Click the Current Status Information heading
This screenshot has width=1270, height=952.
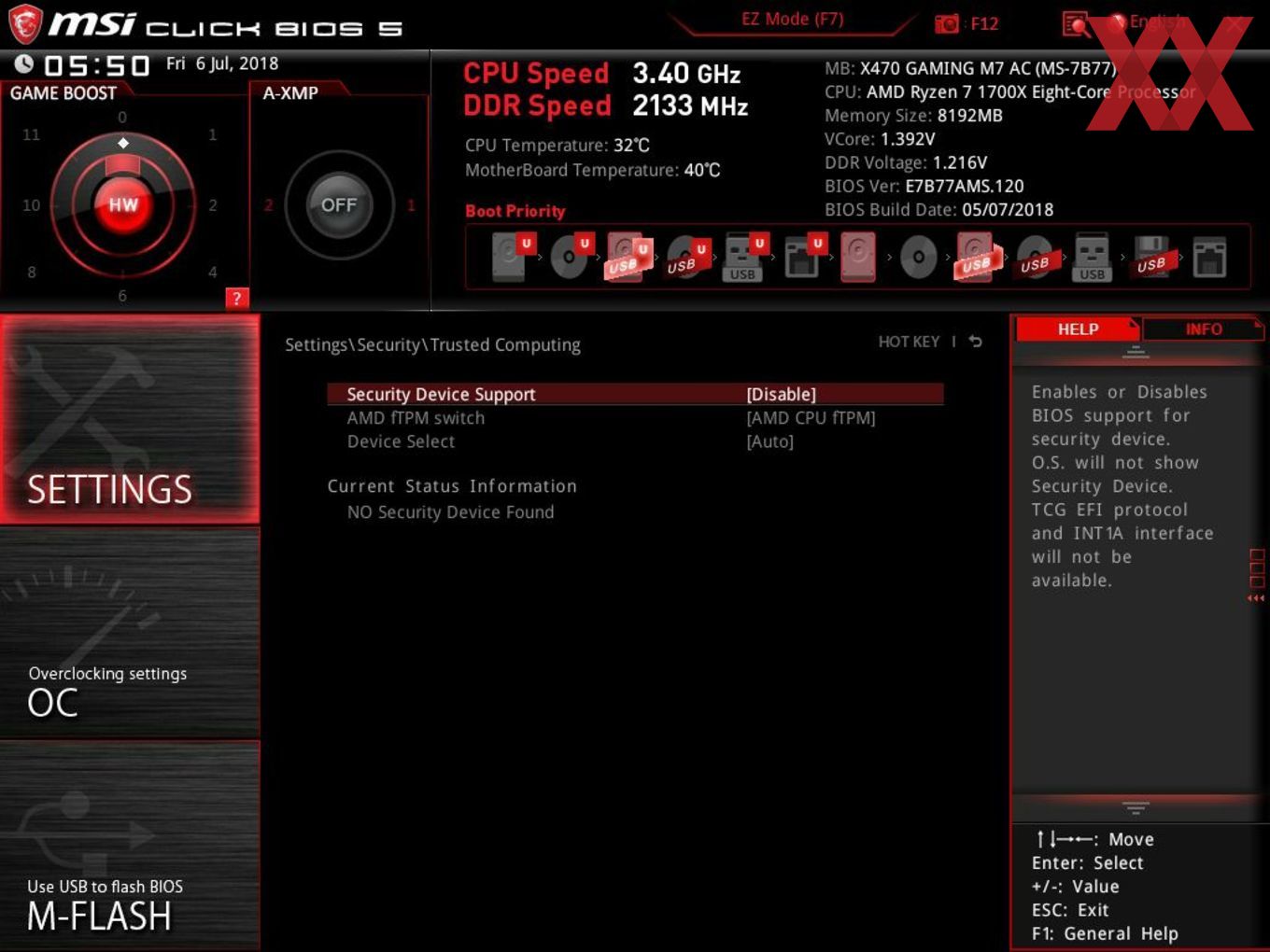pos(452,486)
